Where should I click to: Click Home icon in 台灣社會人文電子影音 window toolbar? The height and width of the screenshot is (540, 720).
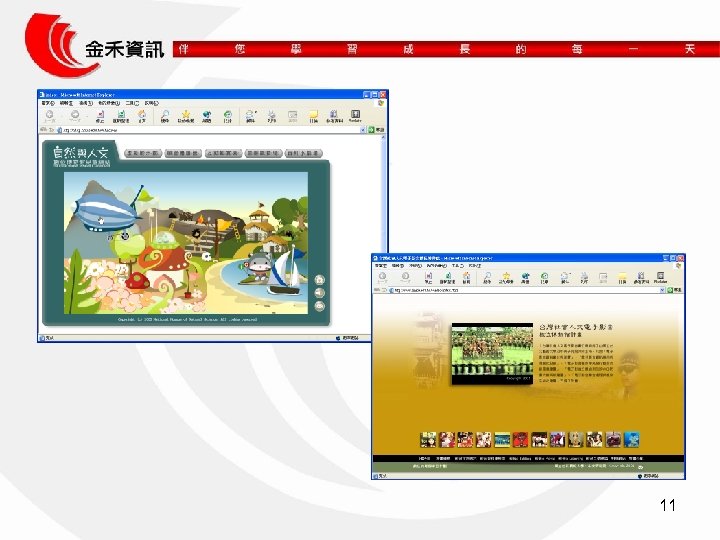pos(467,277)
